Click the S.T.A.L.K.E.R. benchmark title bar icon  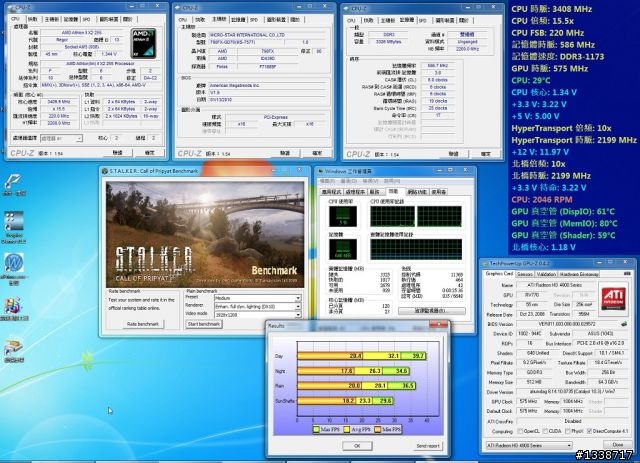(x=105, y=171)
